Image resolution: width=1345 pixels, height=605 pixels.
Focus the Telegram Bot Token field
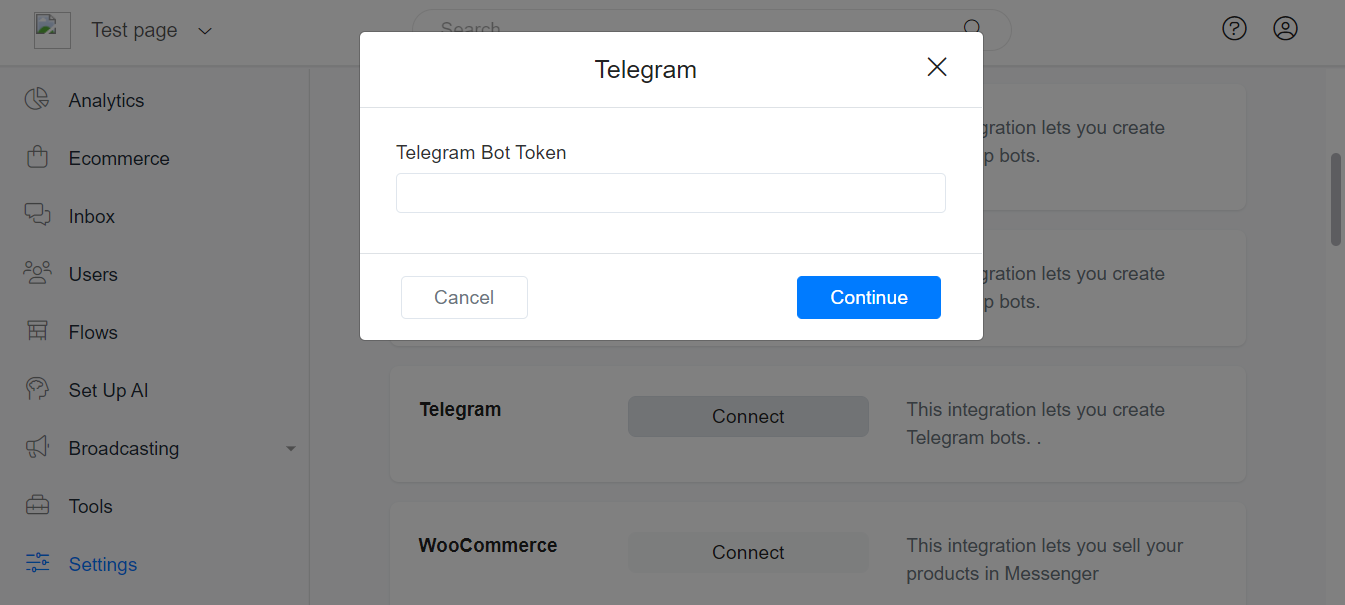click(x=670, y=193)
